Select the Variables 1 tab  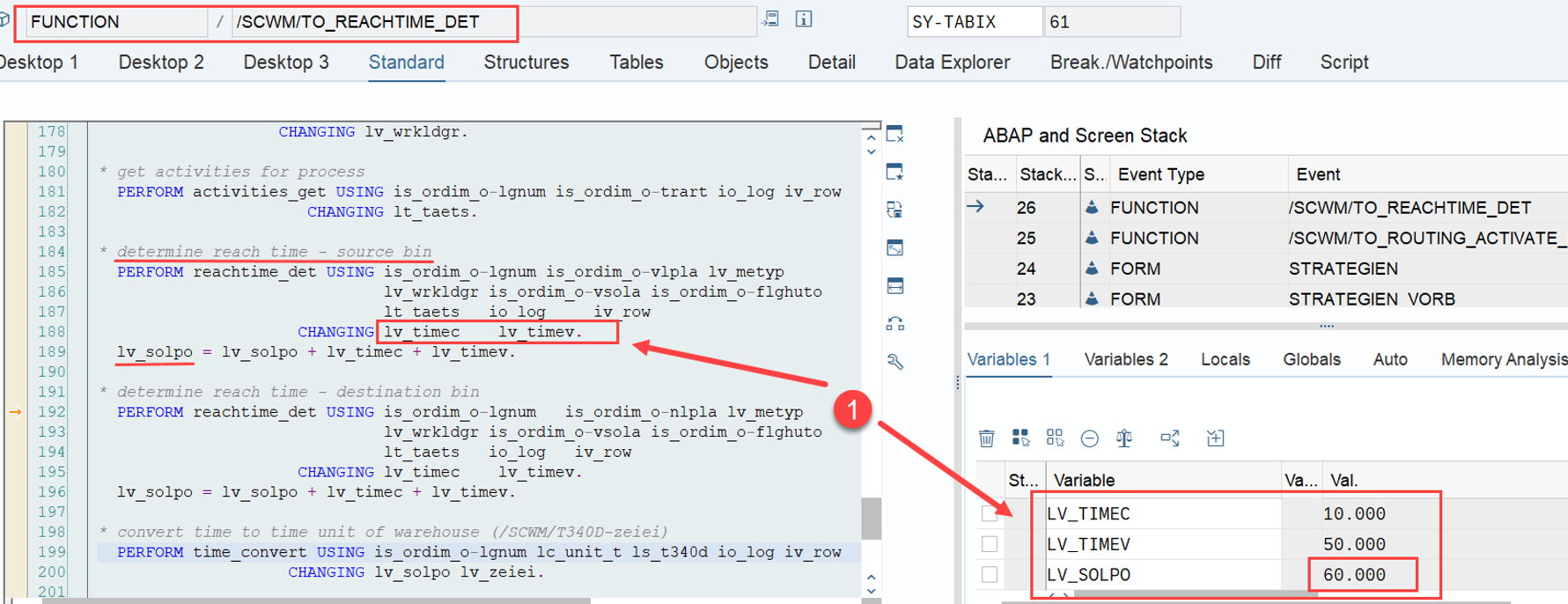[1009, 359]
